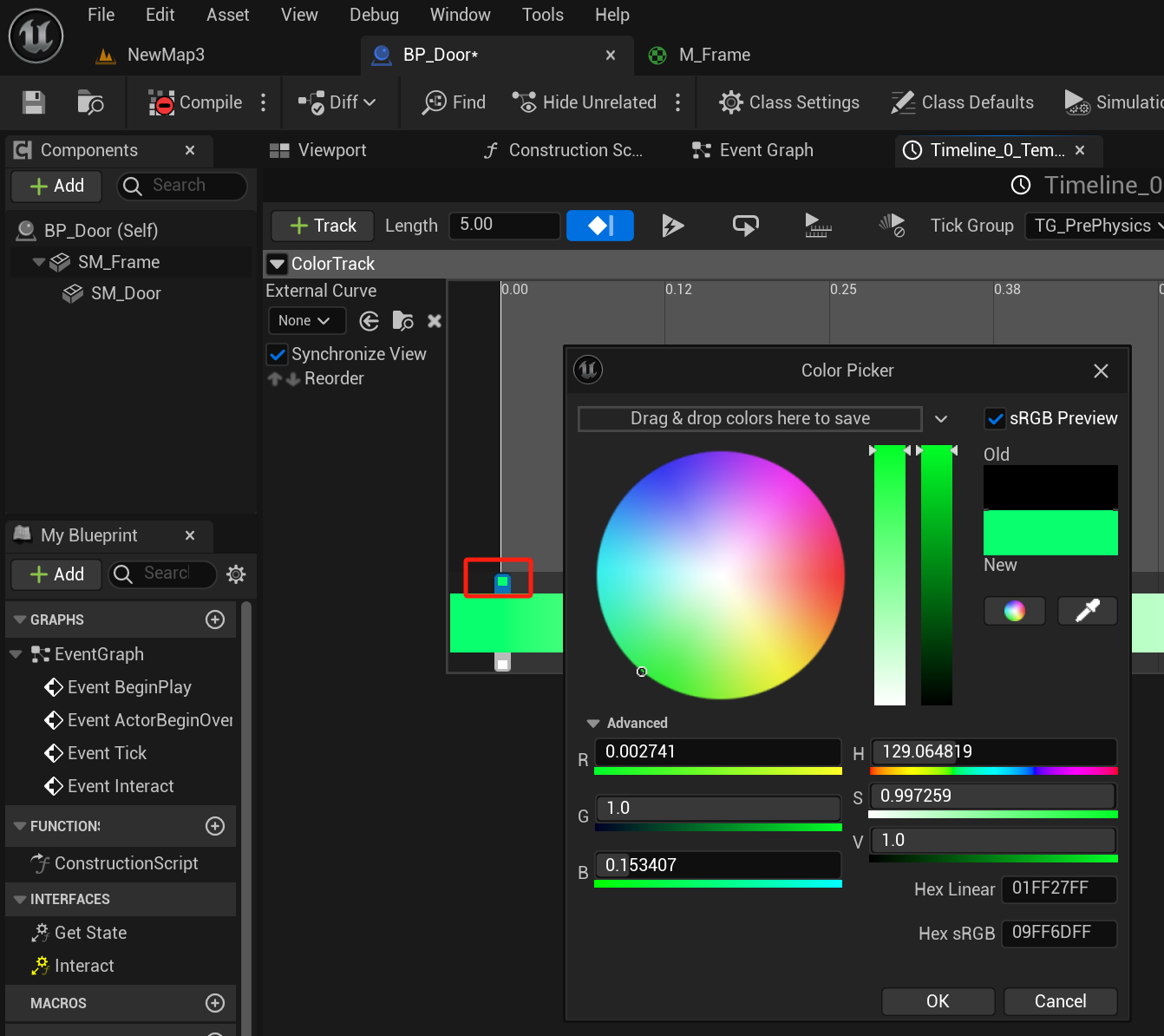1164x1036 pixels.
Task: Switch to the Event Graph tab
Action: tap(753, 150)
